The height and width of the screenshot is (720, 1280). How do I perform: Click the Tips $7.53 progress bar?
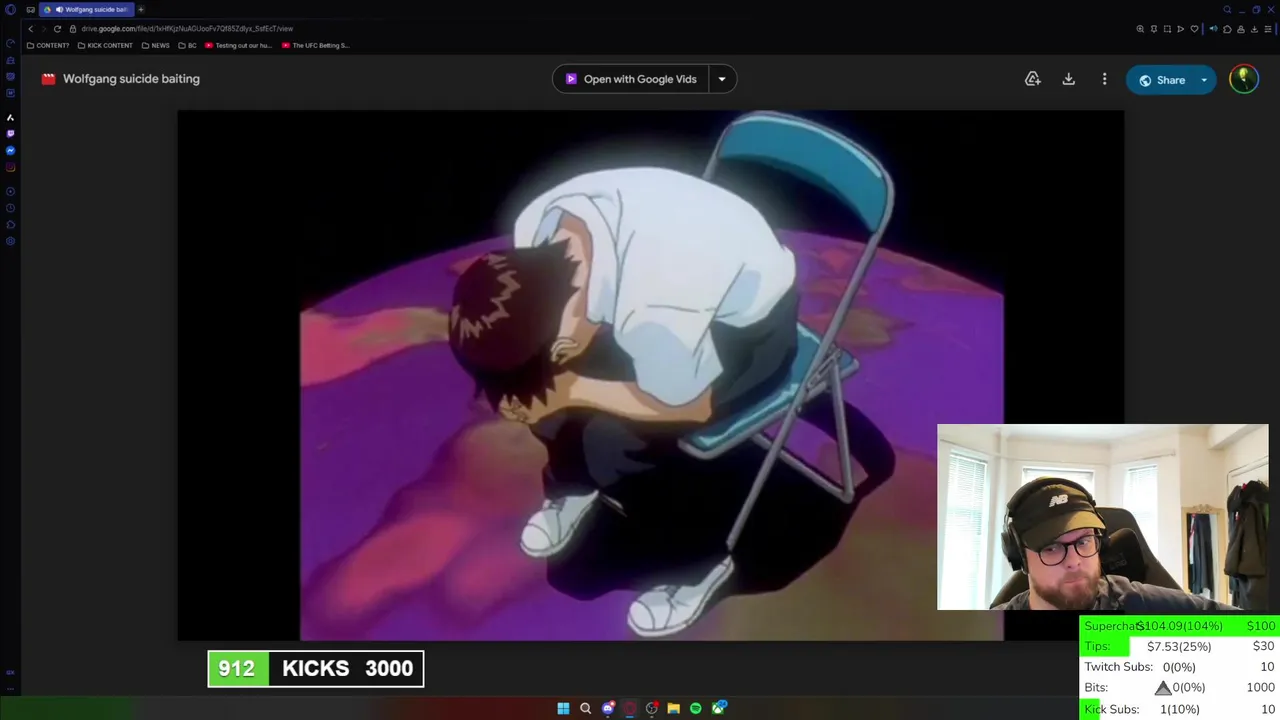point(1179,646)
